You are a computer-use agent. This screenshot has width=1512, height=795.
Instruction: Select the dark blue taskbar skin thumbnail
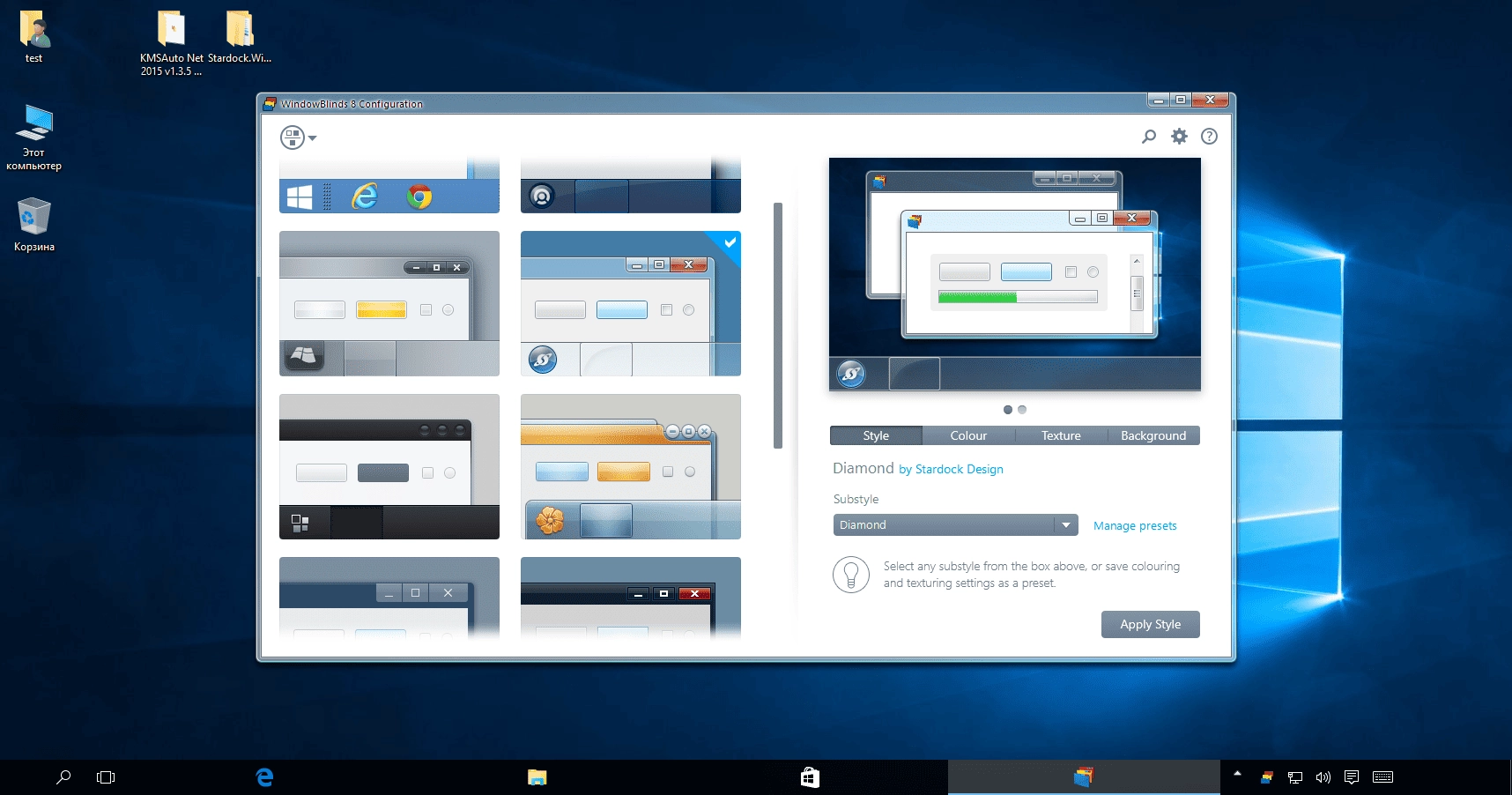click(631, 185)
